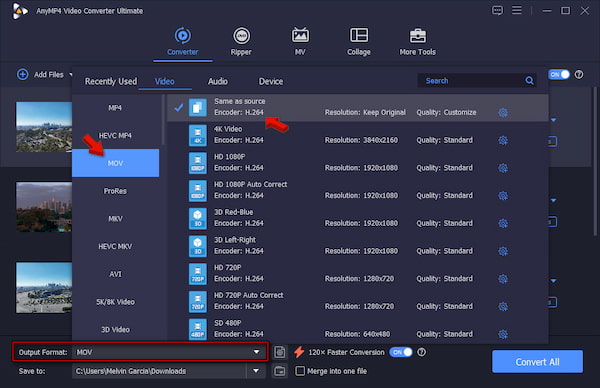
Task: Open the hamburger menu in title bar
Action: (517, 10)
